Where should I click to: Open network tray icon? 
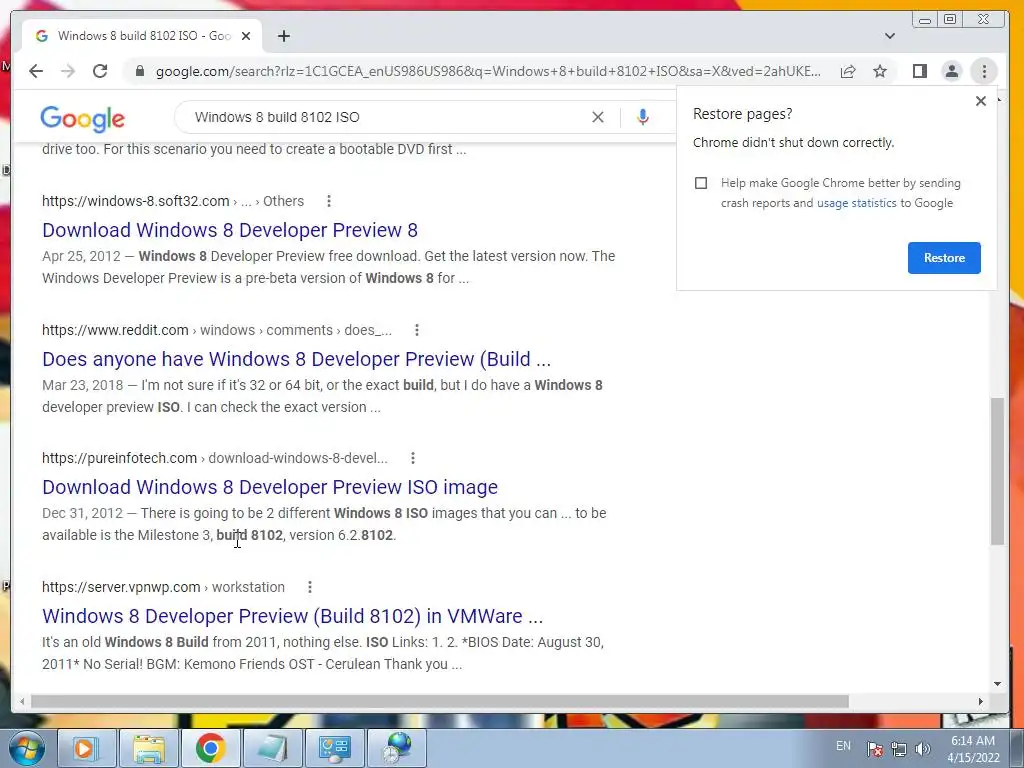pyautogui.click(x=899, y=749)
